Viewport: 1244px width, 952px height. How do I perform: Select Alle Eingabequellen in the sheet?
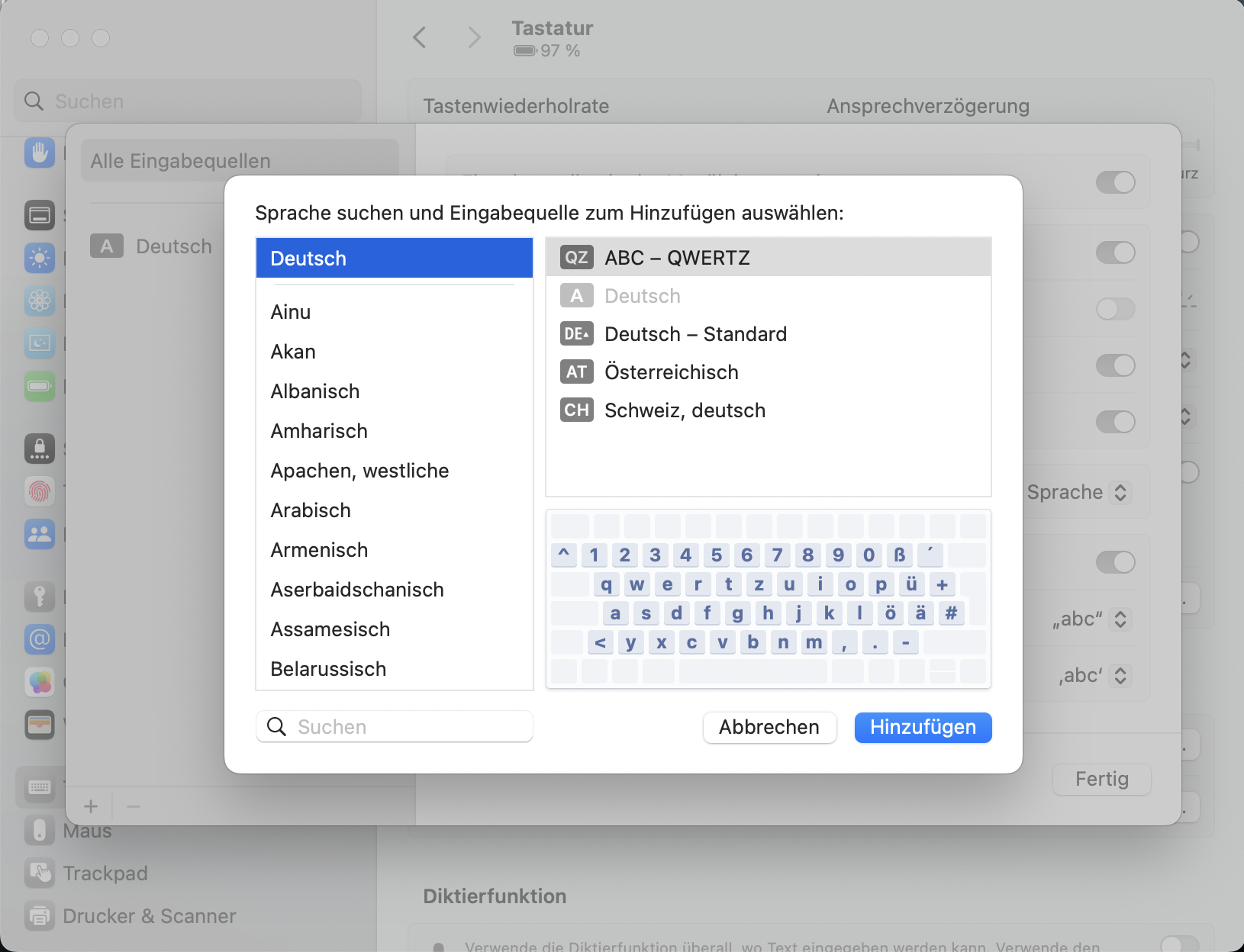240,160
